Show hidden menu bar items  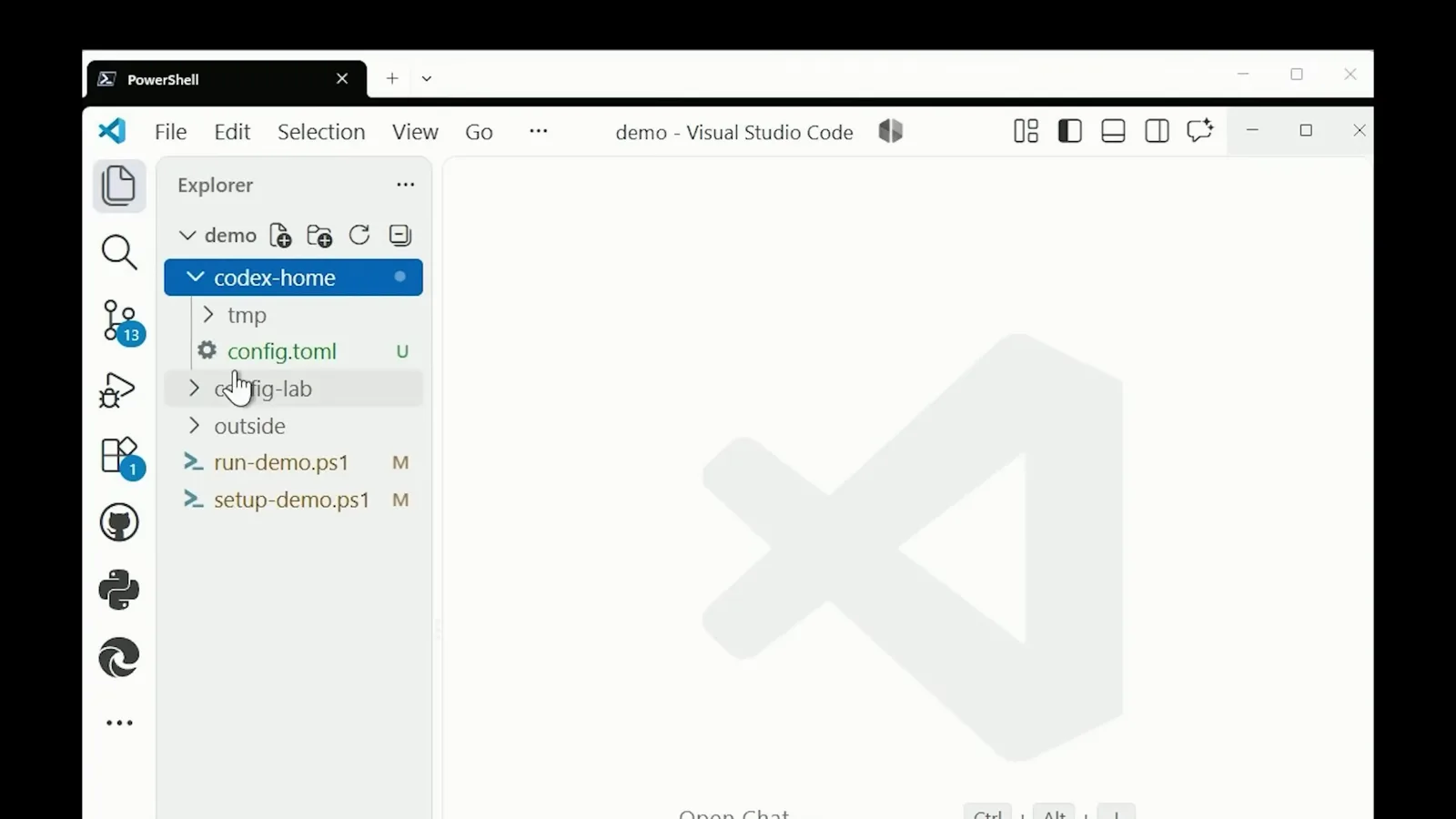click(x=539, y=132)
